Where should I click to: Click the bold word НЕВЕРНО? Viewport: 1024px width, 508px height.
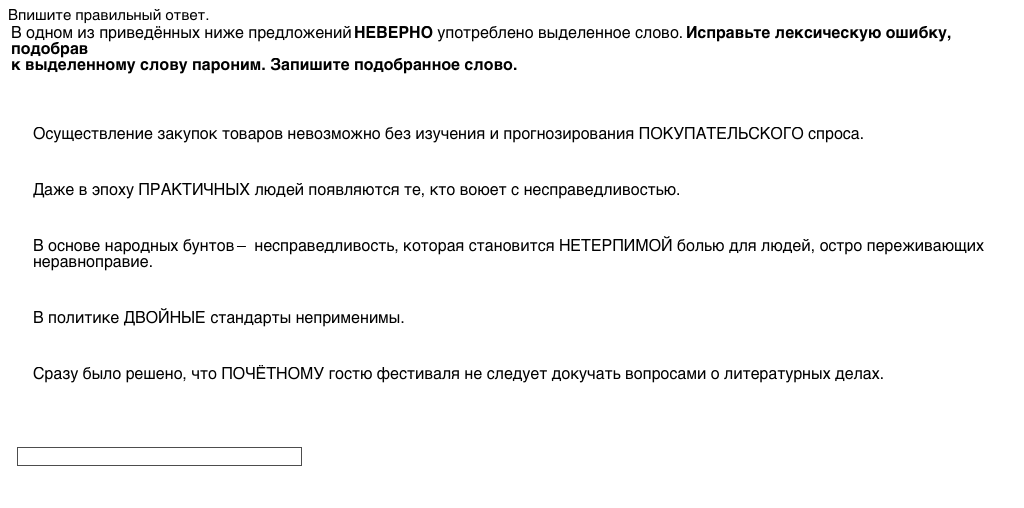393,33
